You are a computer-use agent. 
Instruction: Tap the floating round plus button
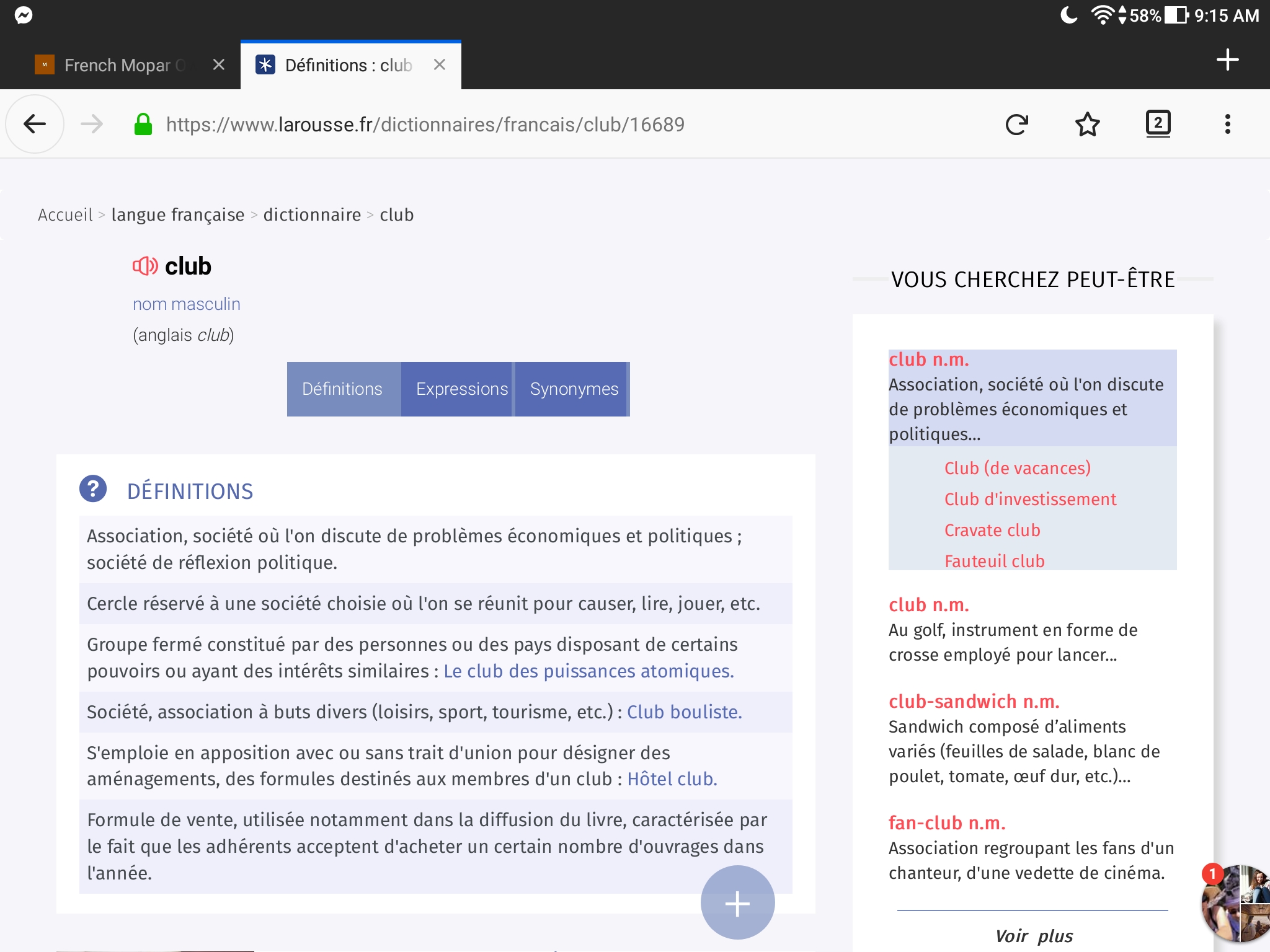[737, 903]
